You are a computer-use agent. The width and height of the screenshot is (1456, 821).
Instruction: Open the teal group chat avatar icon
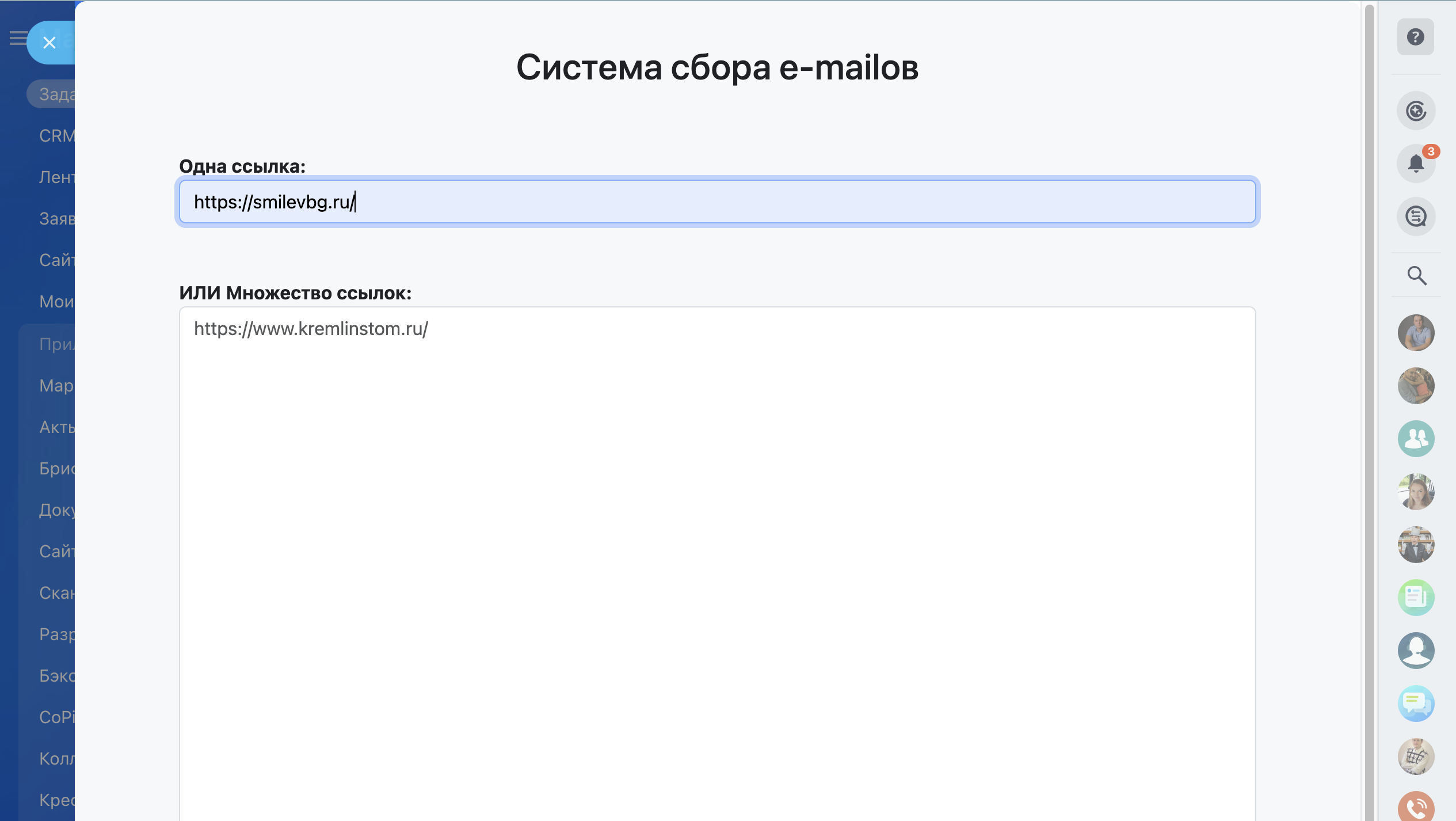[1416, 439]
